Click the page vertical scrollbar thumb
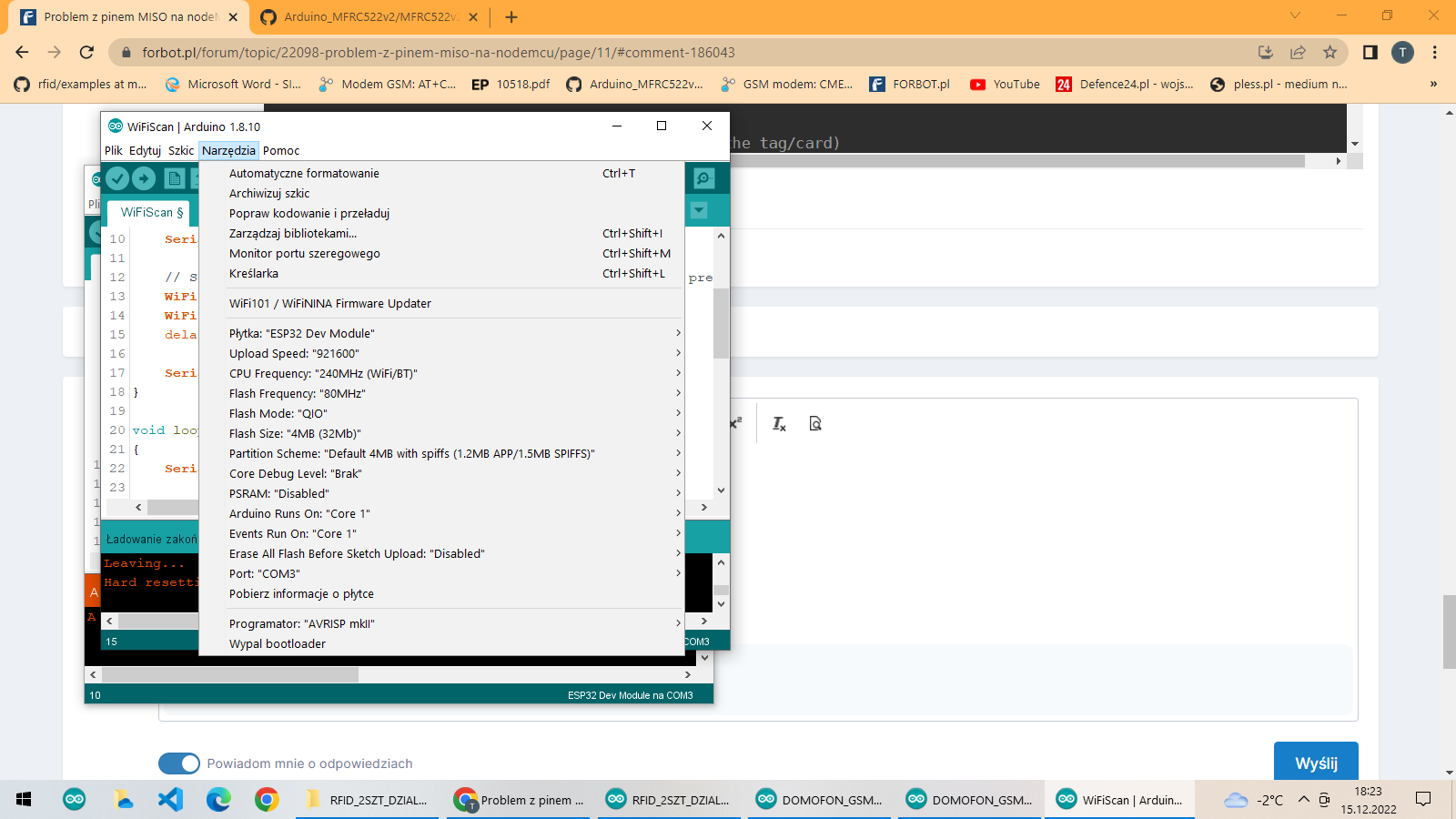The width and height of the screenshot is (1456, 819). 1449,632
